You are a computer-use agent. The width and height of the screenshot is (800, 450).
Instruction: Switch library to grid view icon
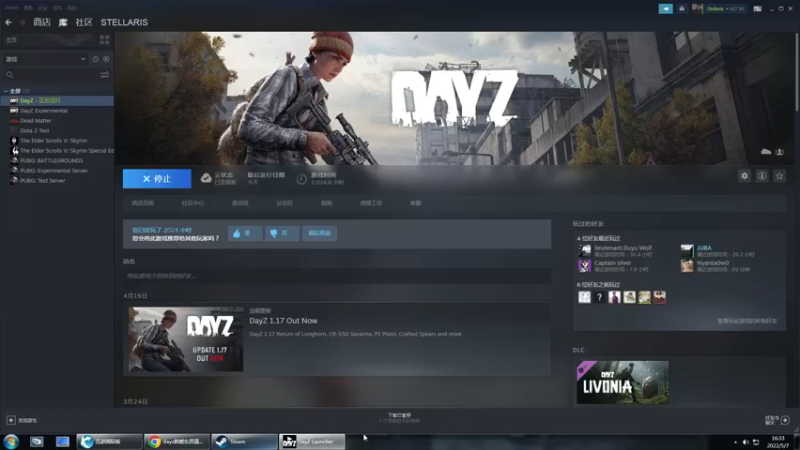pos(105,39)
